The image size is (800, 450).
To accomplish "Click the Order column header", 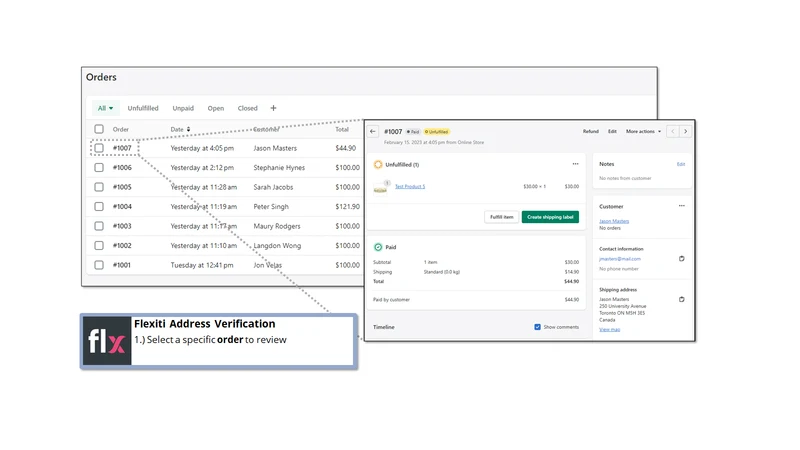I will [x=120, y=129].
